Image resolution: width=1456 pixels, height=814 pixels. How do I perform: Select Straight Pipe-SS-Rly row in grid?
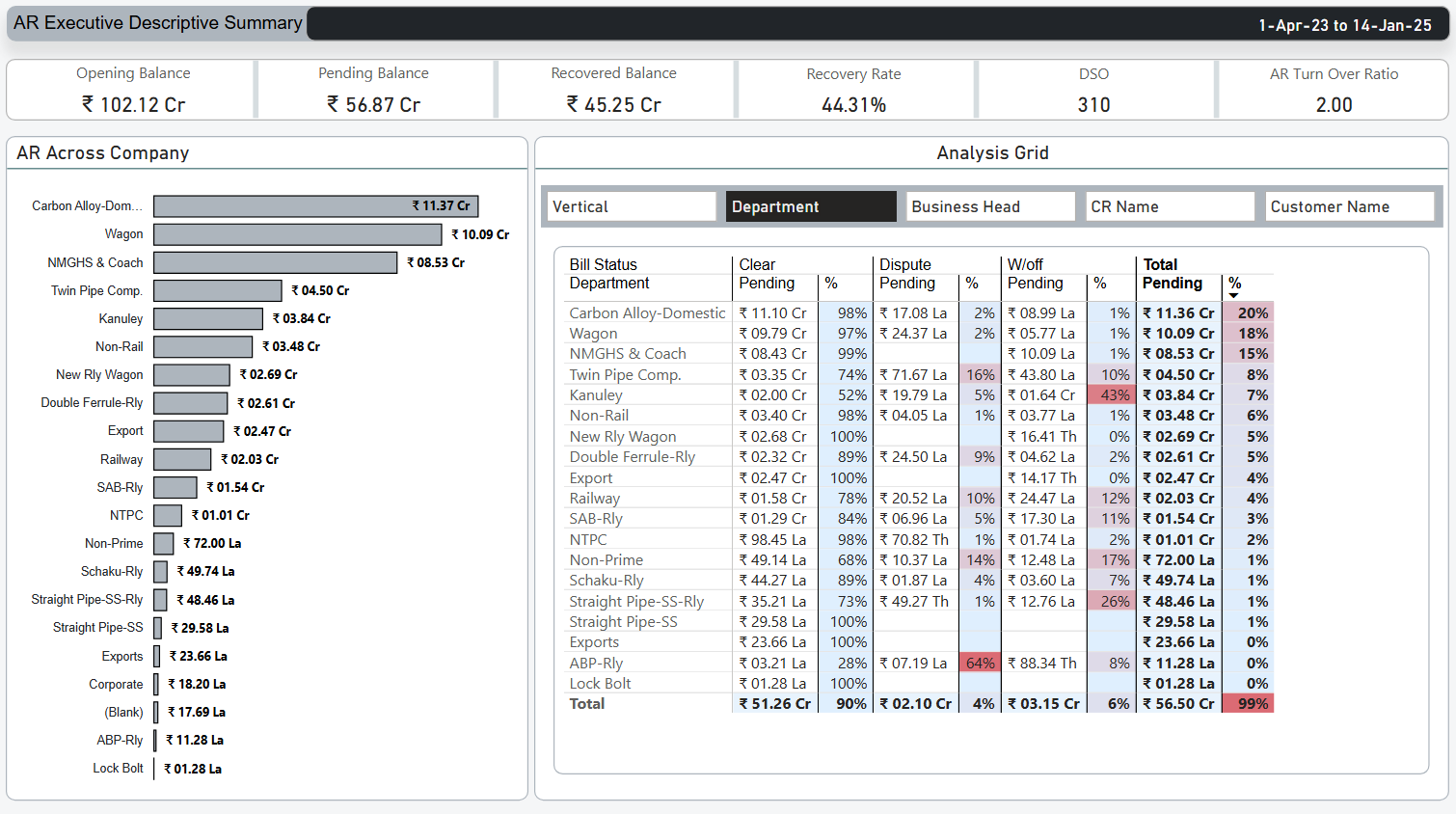(x=920, y=601)
